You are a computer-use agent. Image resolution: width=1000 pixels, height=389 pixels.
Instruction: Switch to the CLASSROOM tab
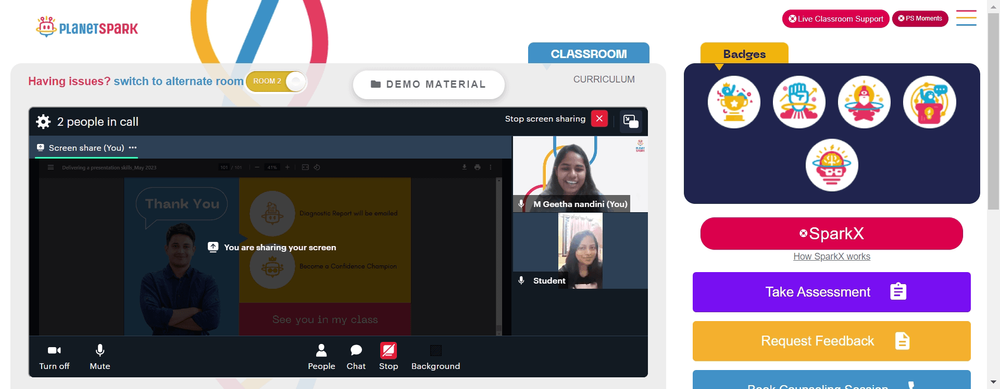[x=589, y=54]
